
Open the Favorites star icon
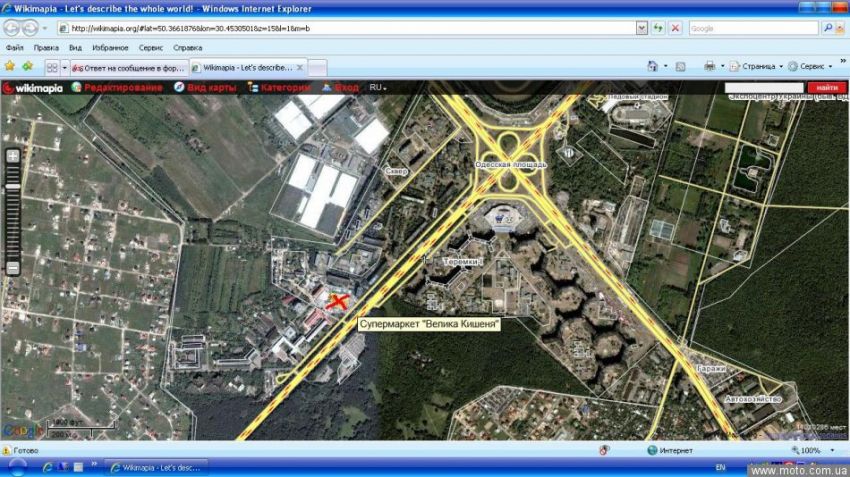pos(10,66)
